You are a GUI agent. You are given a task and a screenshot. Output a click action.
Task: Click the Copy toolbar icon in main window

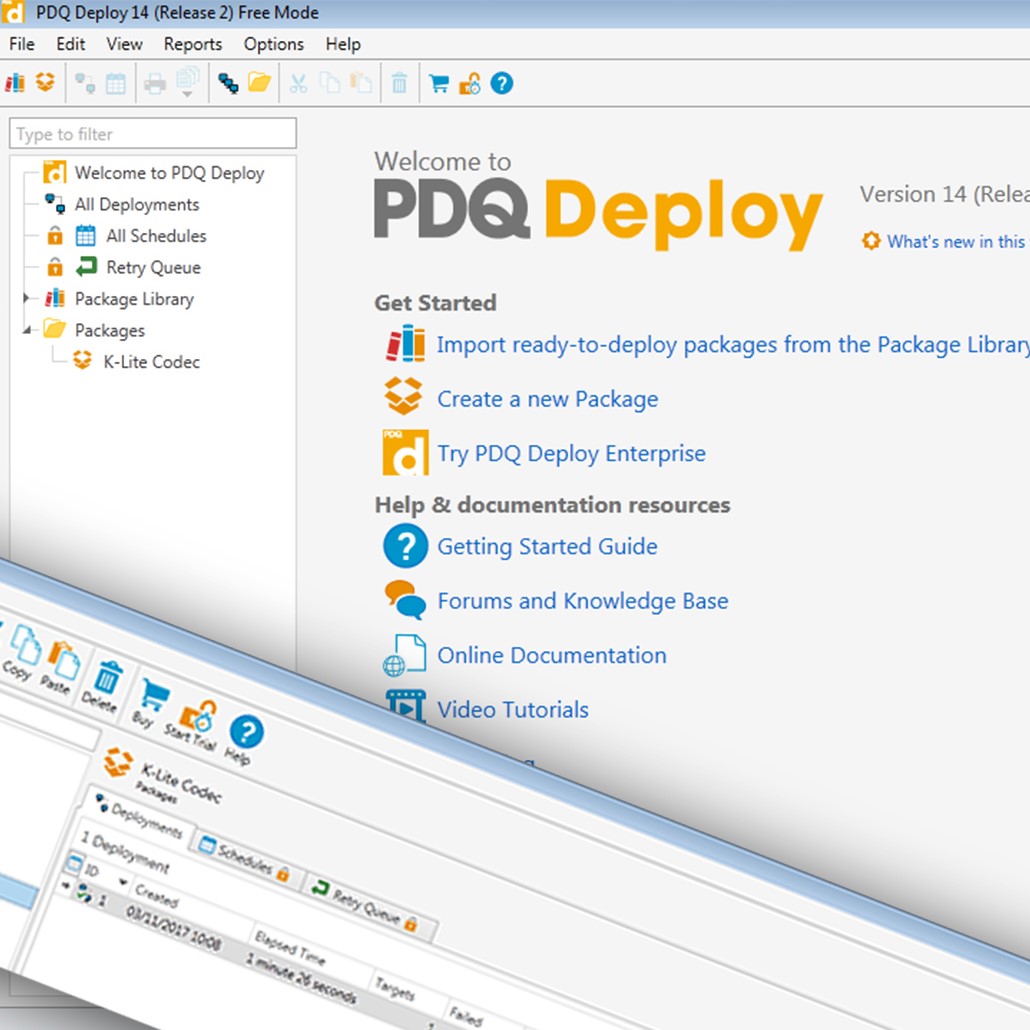pyautogui.click(x=330, y=83)
